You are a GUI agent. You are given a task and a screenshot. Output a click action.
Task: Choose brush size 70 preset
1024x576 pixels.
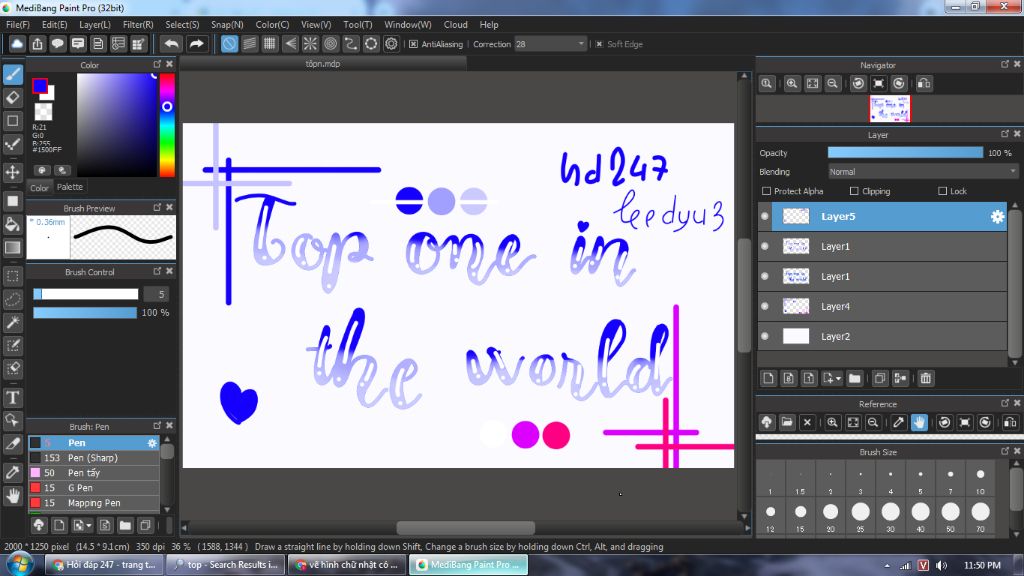pyautogui.click(x=980, y=516)
